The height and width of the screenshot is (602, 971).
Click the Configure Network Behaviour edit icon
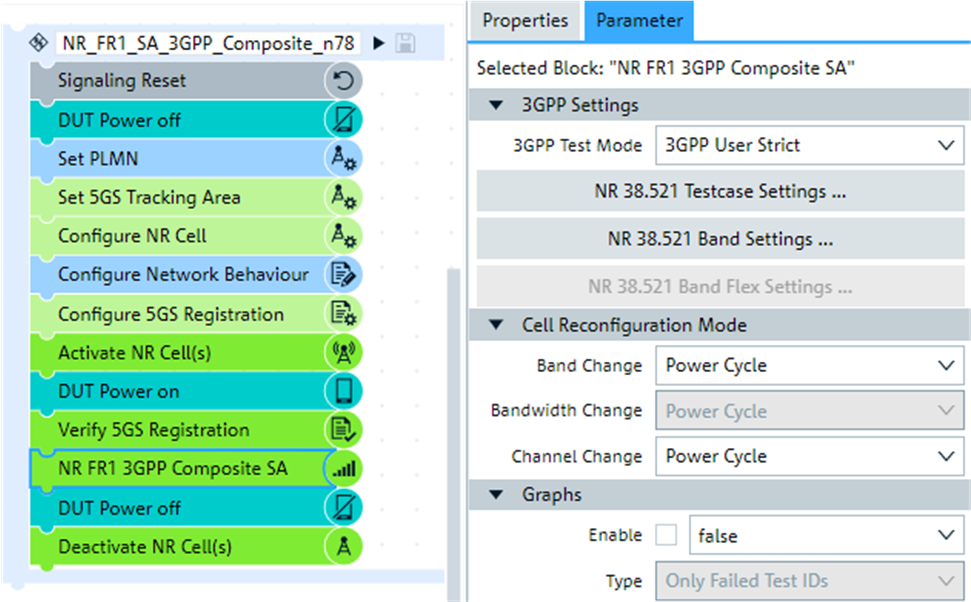point(344,275)
